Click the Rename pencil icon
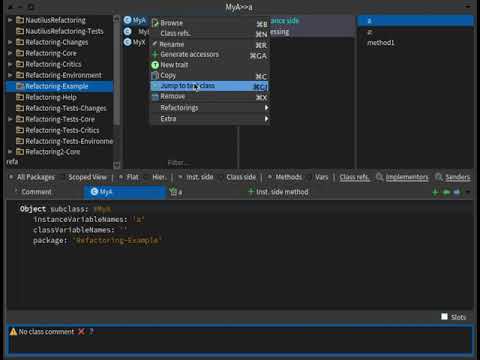The height and width of the screenshot is (360, 480). [155, 44]
